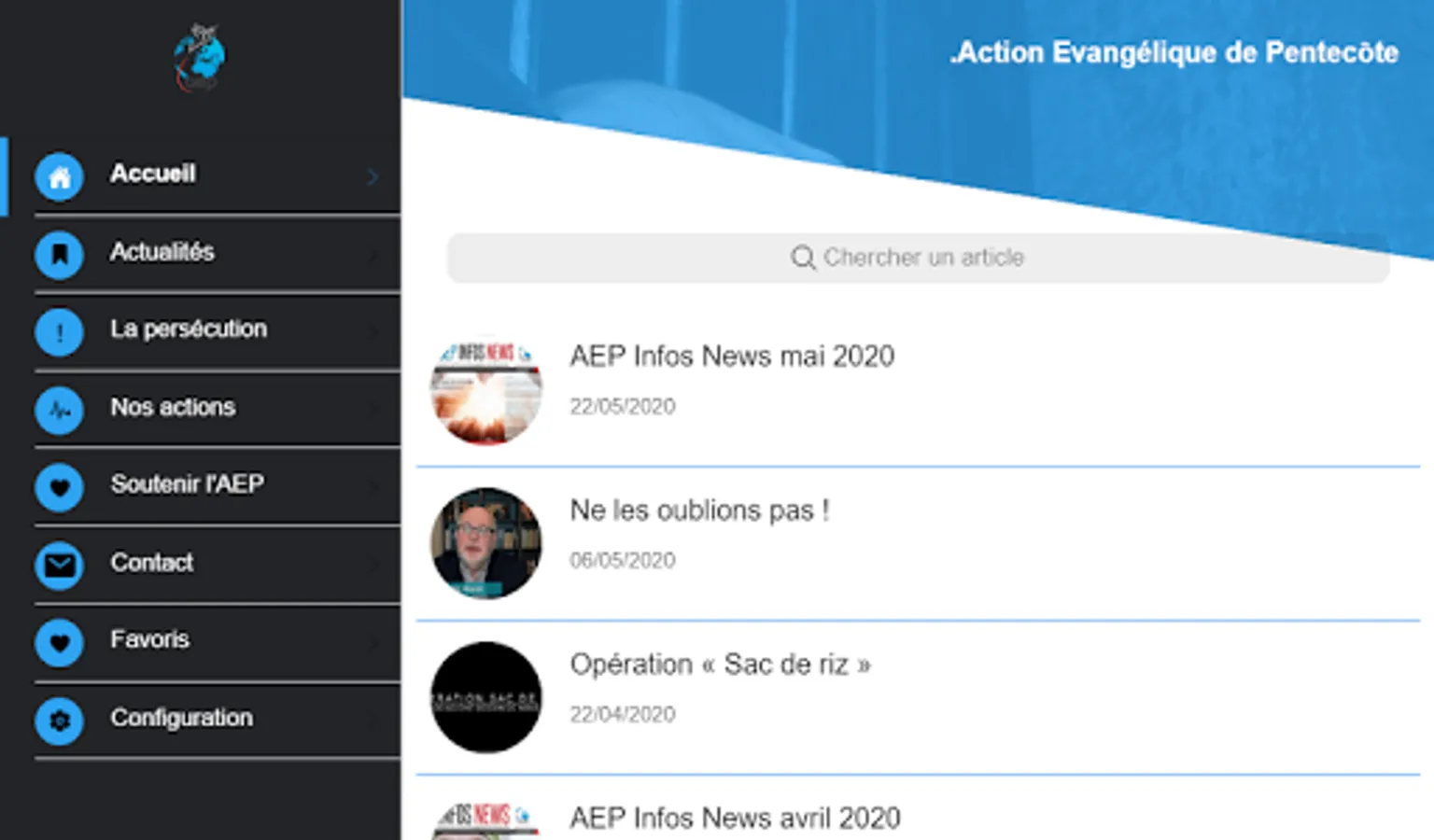
Task: Click the date 06/05/2020
Action: click(x=622, y=561)
